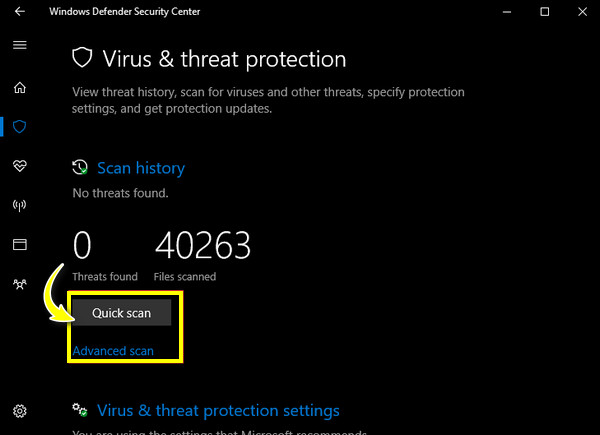
Task: Open the Advanced scan link
Action: point(113,351)
